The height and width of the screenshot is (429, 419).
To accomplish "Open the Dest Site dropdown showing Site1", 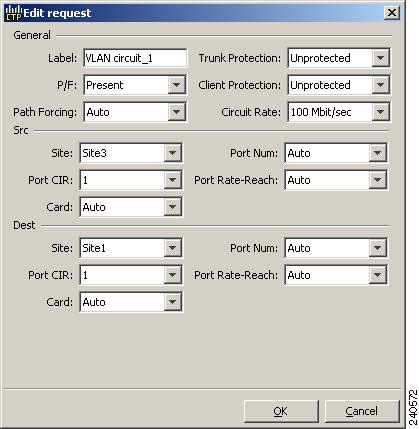I will [x=131, y=248].
